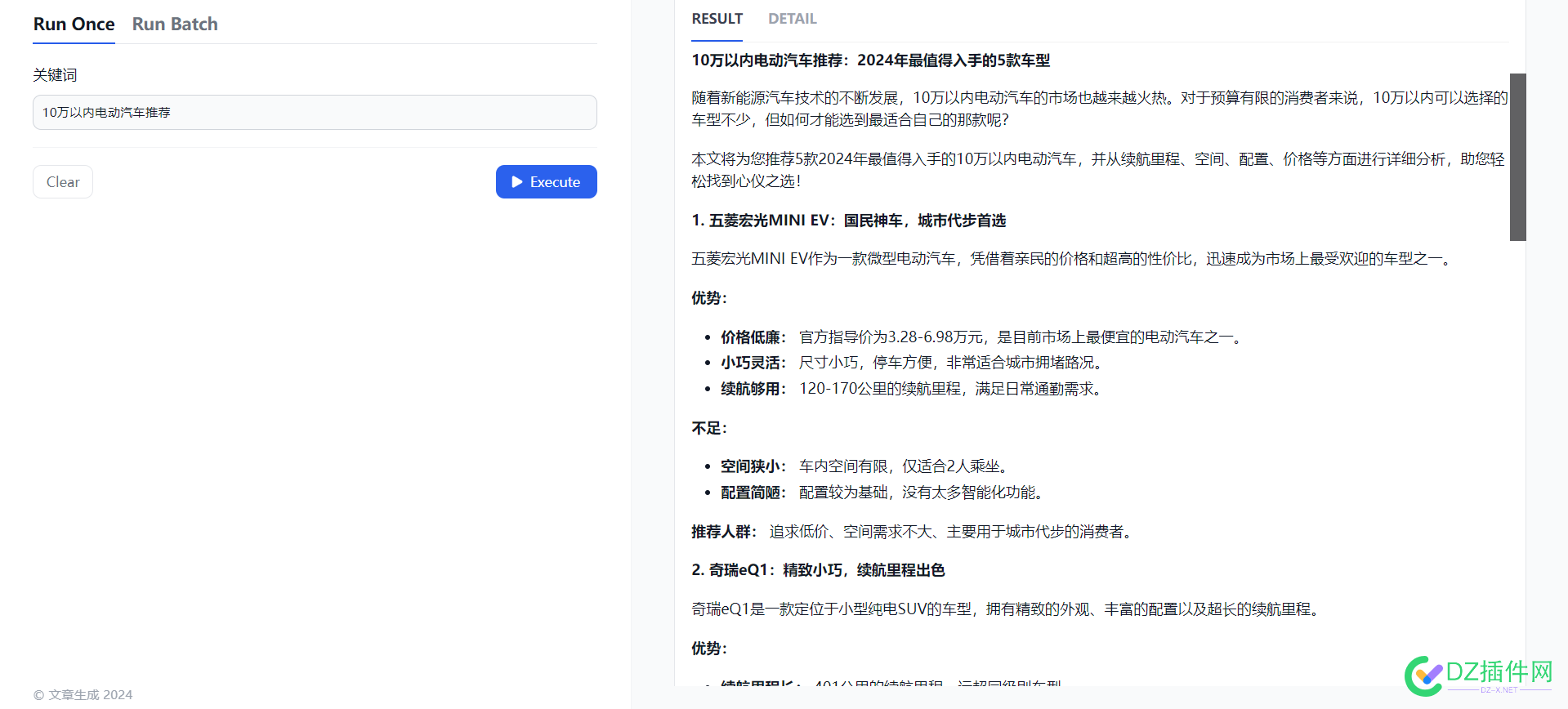The image size is (1568, 709).
Task: Open the RESULT tab
Action: click(x=717, y=19)
